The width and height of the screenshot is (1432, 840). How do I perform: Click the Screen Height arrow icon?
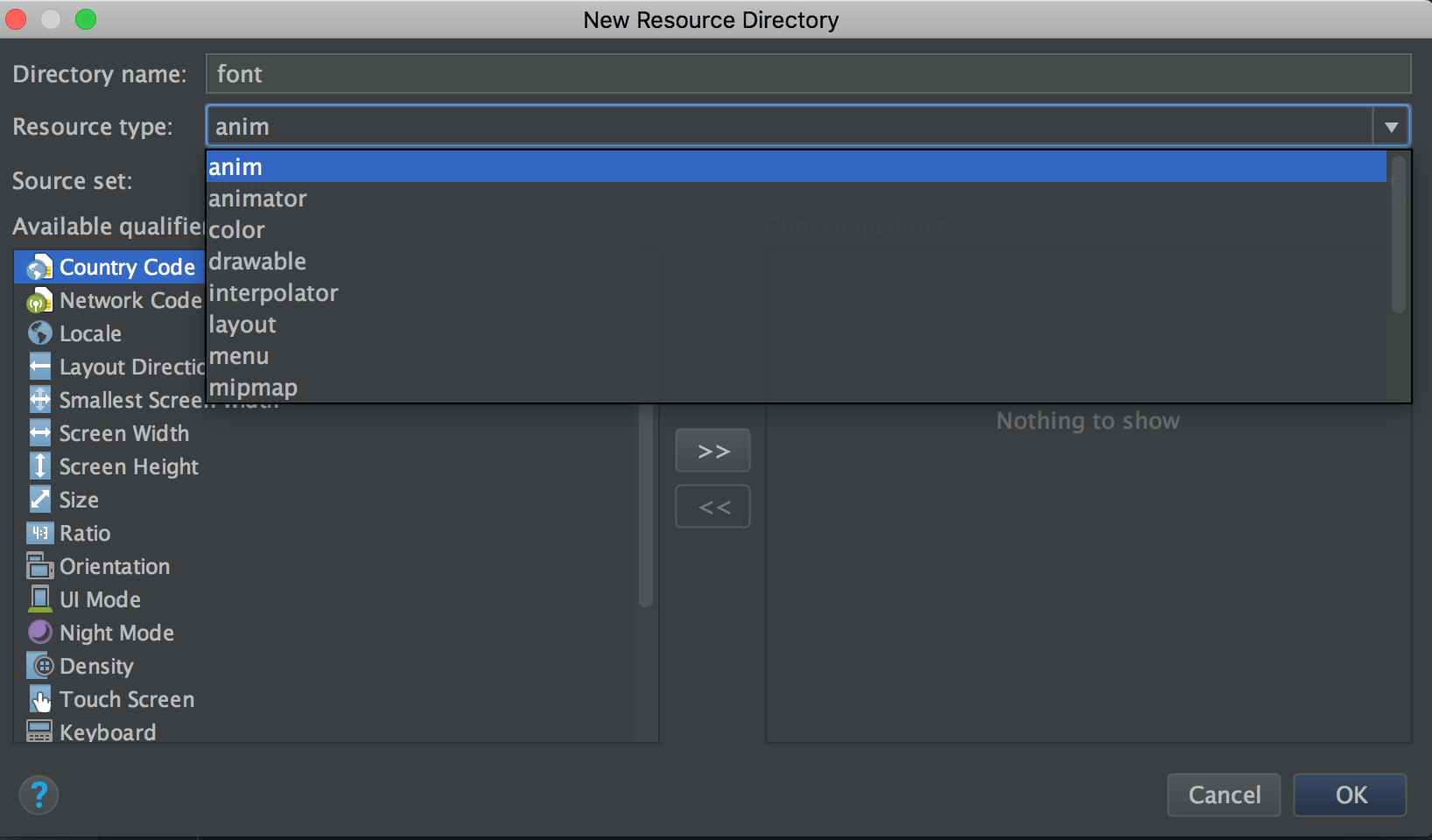[x=39, y=466]
